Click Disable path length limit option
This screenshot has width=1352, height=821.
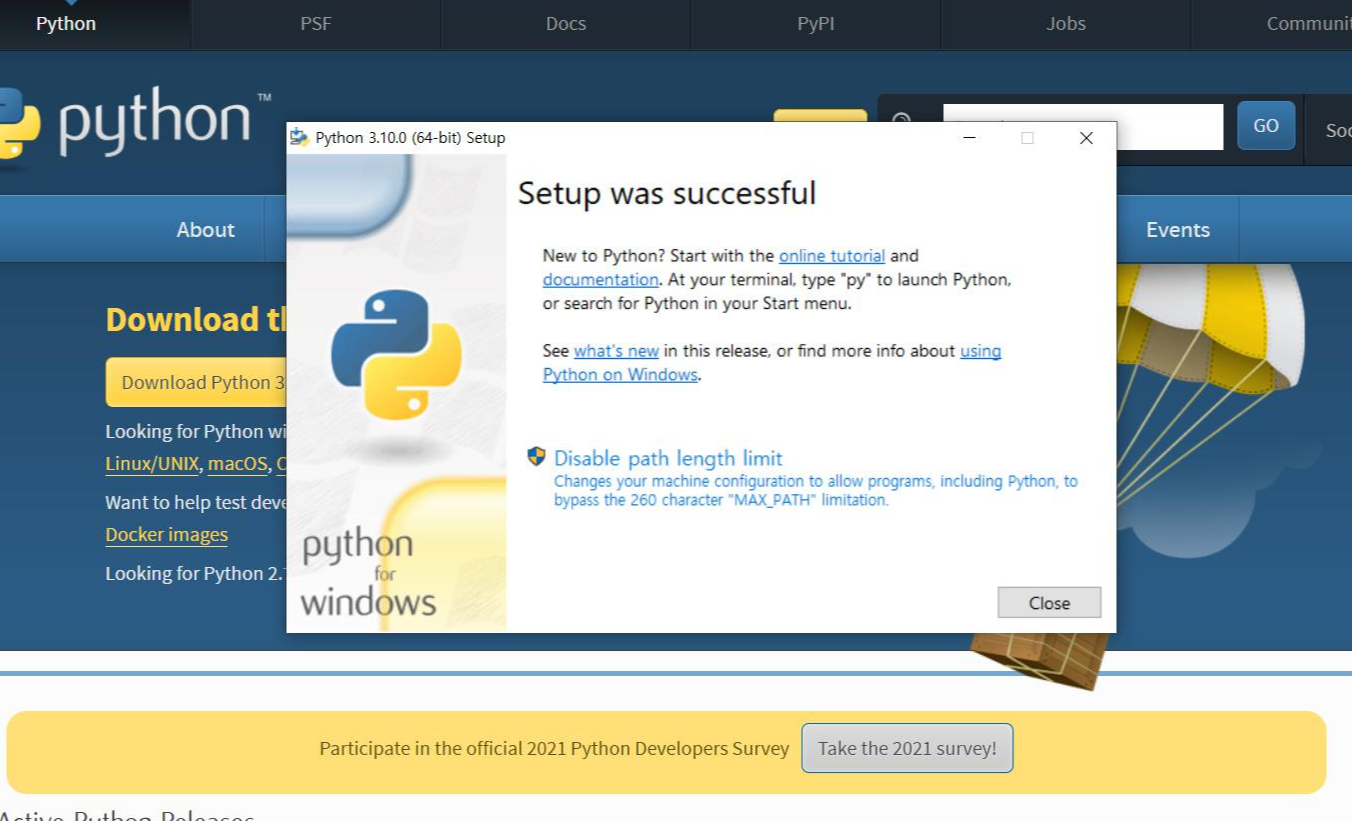(x=668, y=458)
